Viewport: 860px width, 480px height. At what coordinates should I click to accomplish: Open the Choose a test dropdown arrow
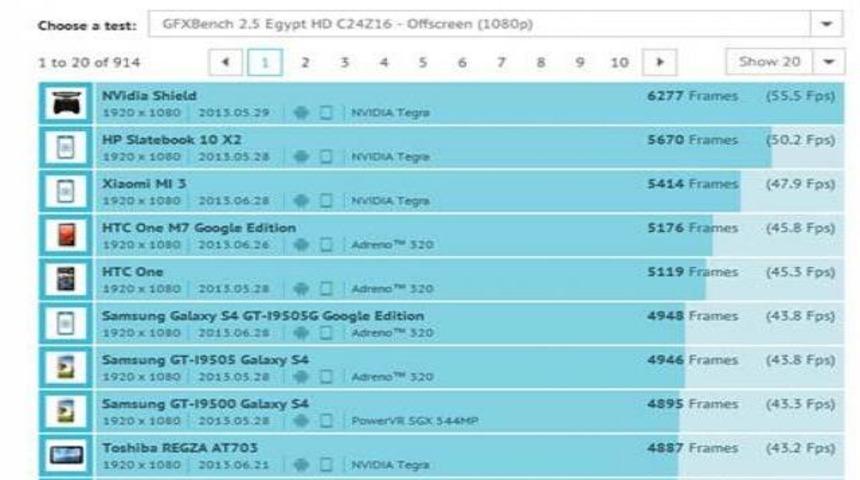tap(826, 24)
